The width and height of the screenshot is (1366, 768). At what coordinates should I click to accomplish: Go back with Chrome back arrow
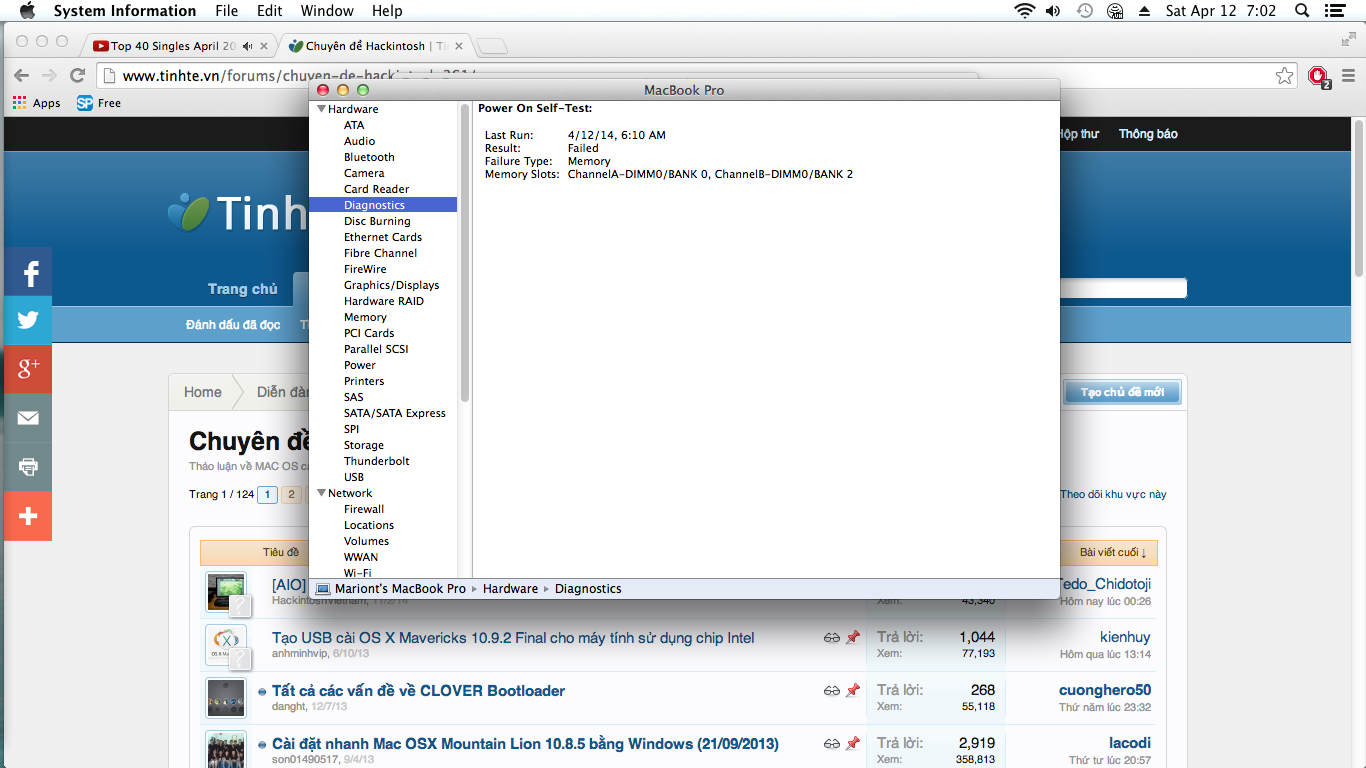(x=21, y=76)
